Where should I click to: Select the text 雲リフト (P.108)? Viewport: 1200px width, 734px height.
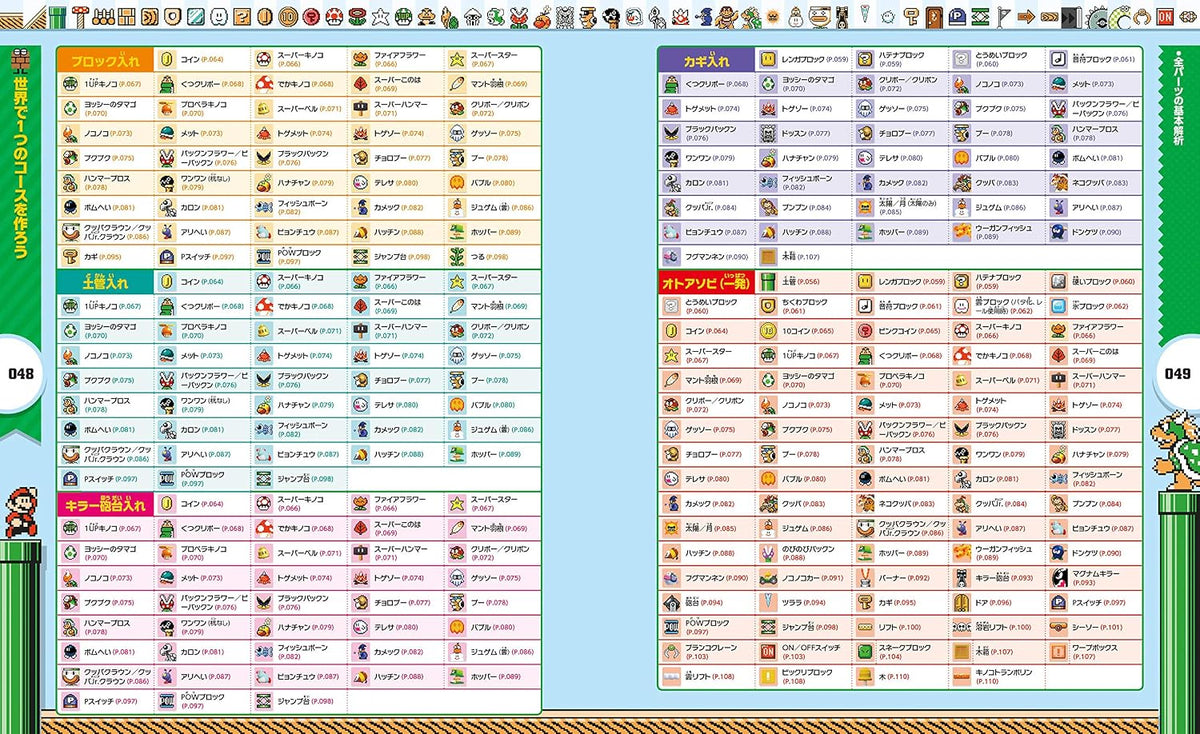(709, 676)
